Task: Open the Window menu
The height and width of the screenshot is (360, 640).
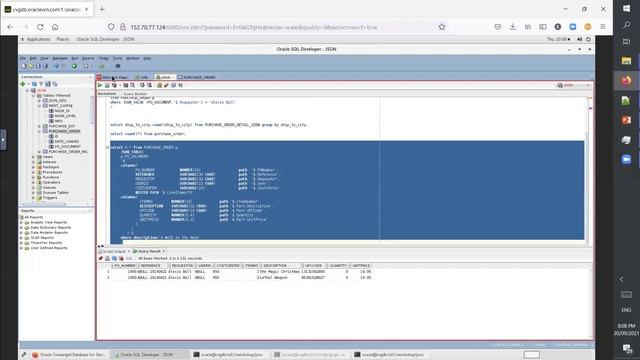Action: pyautogui.click(x=133, y=58)
